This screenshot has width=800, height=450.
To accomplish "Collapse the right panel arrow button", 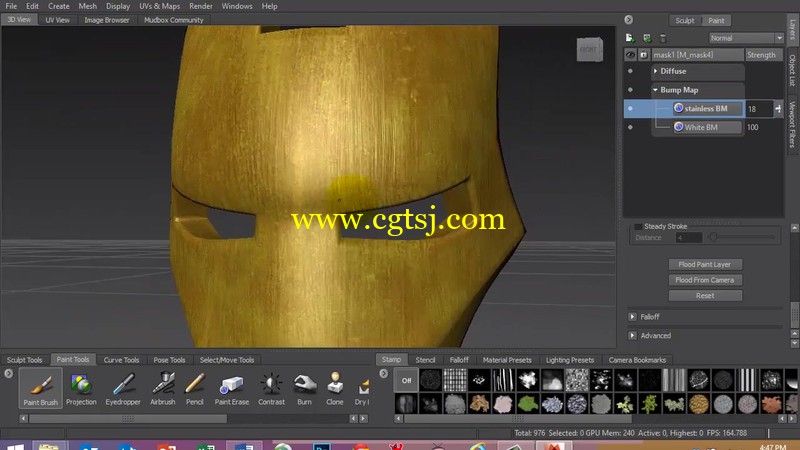I will pos(629,20).
